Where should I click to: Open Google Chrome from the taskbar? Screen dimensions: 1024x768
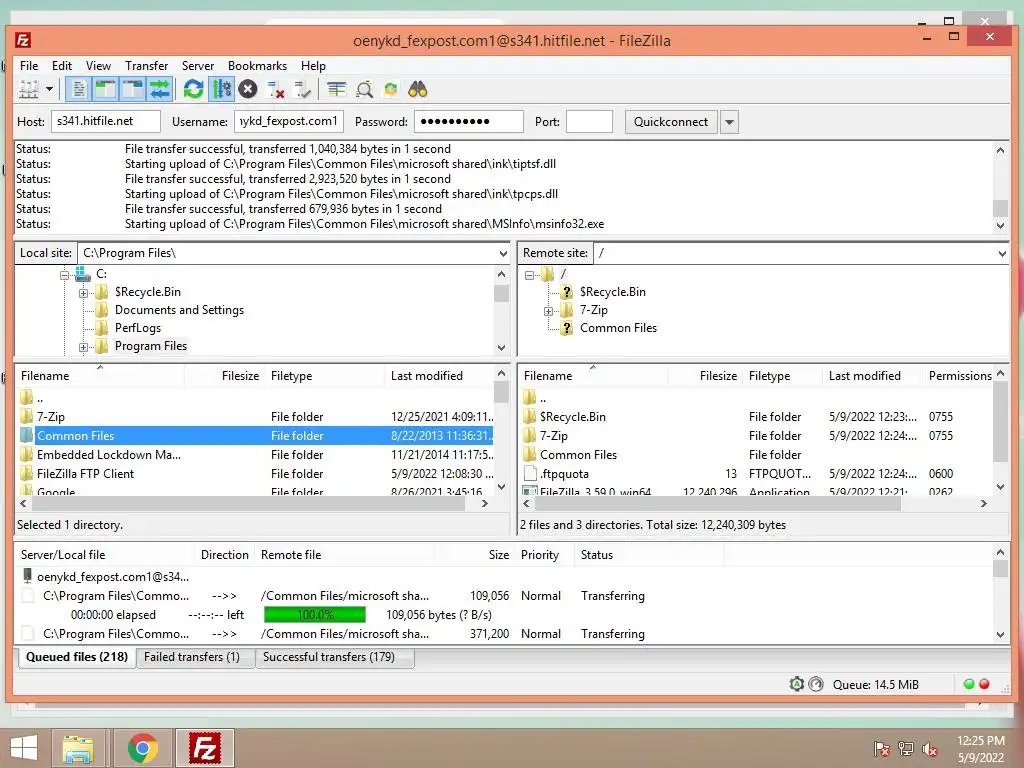click(x=143, y=748)
